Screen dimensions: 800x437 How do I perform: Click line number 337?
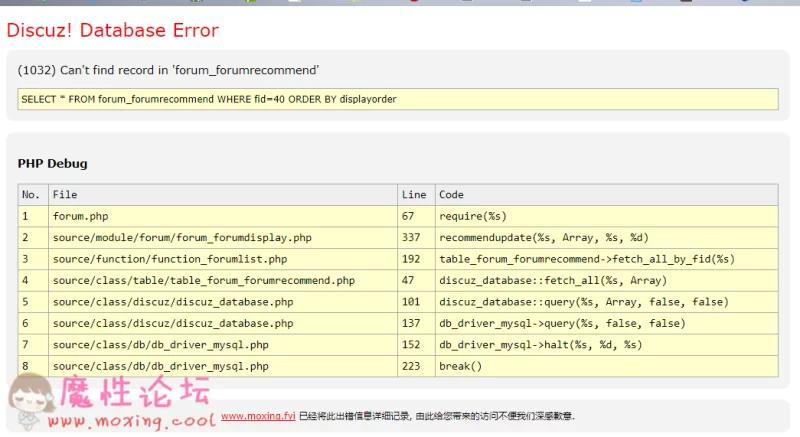pyautogui.click(x=411, y=238)
